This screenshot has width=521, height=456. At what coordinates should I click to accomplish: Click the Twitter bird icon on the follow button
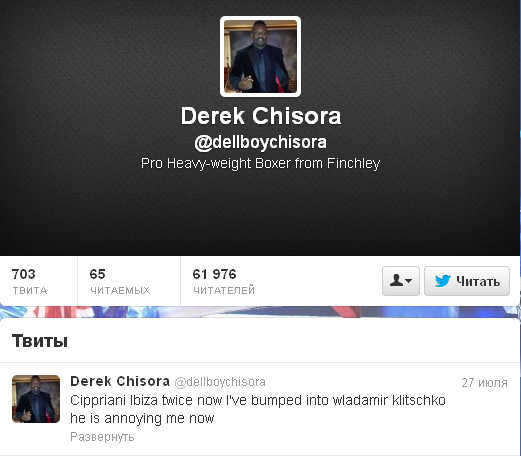[443, 281]
